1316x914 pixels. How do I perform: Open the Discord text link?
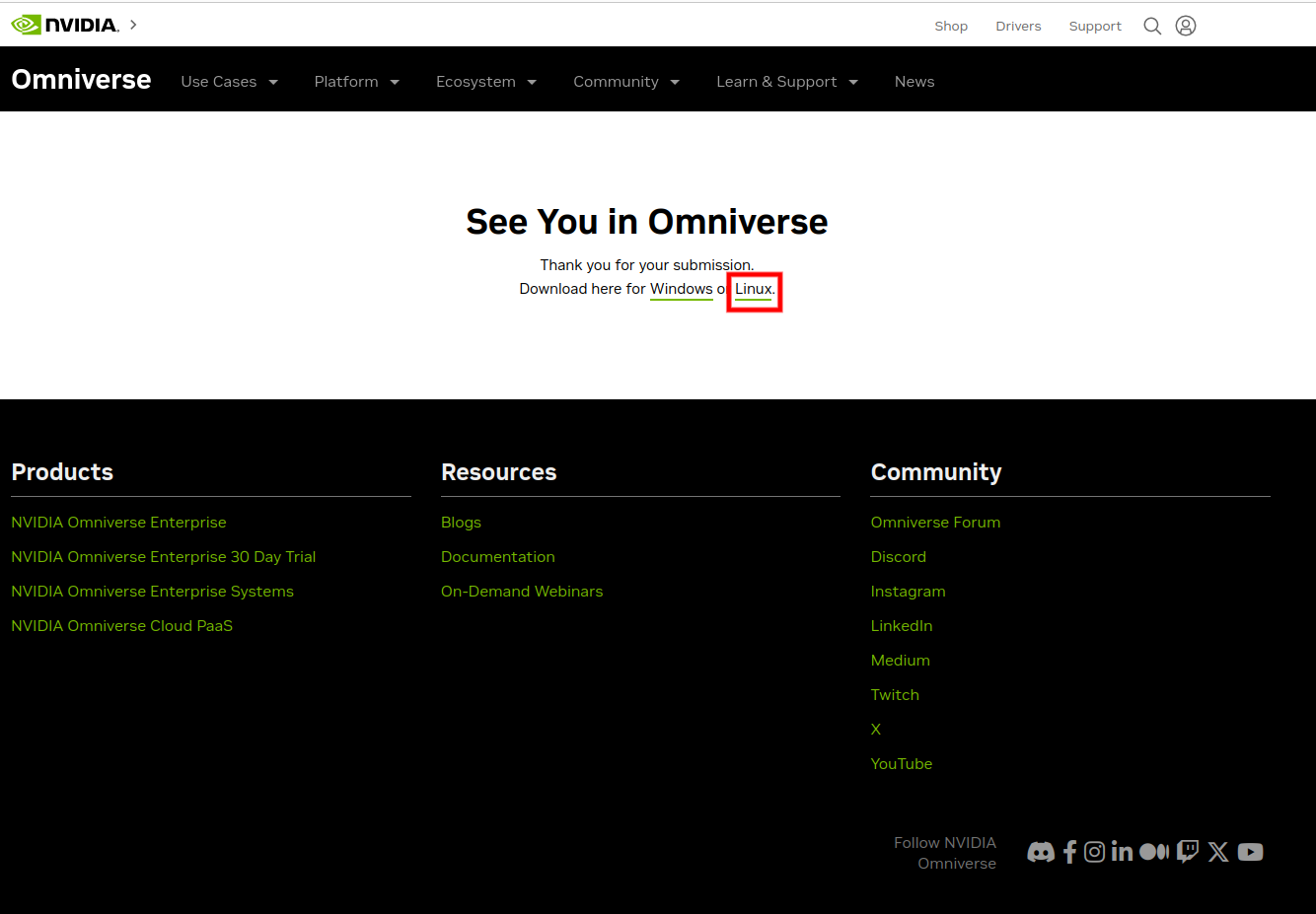(899, 557)
